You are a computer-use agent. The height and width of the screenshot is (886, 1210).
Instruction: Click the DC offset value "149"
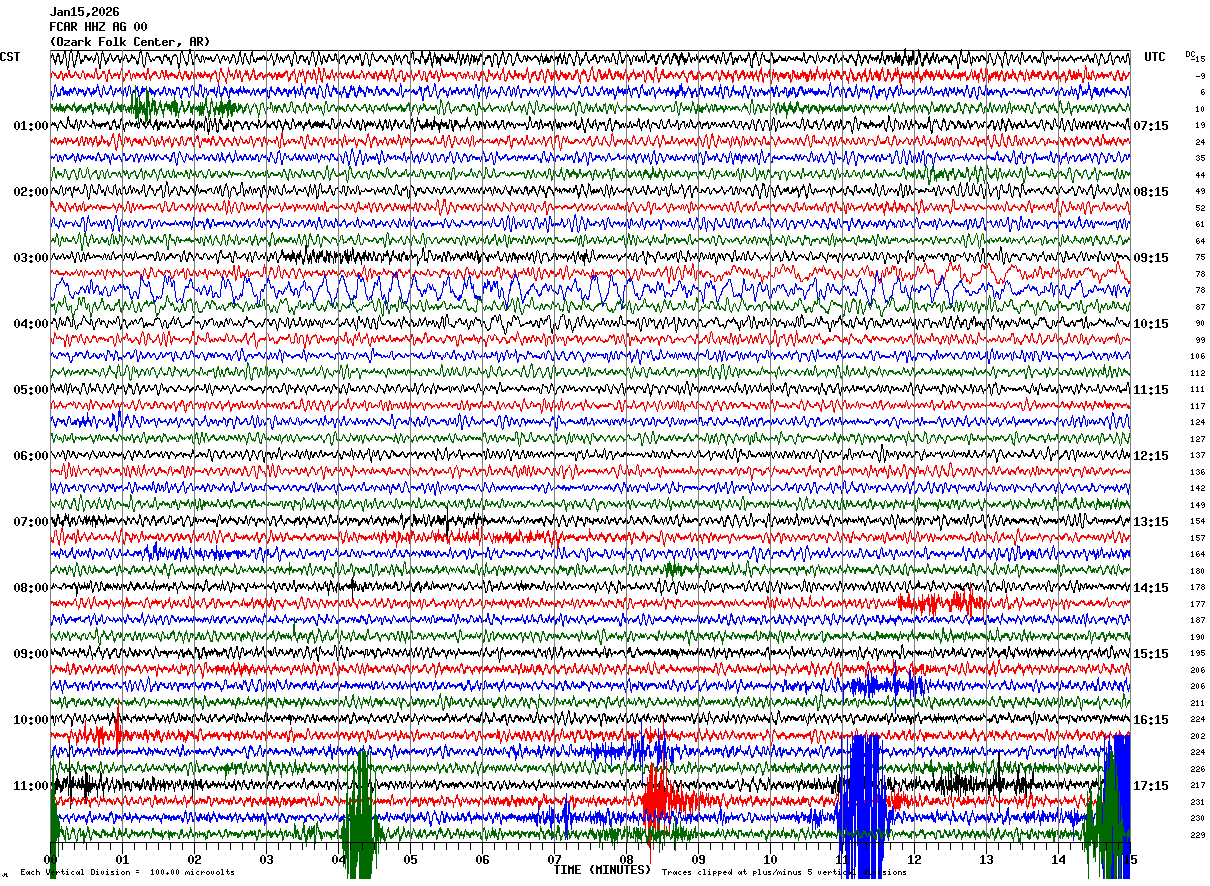click(1198, 505)
